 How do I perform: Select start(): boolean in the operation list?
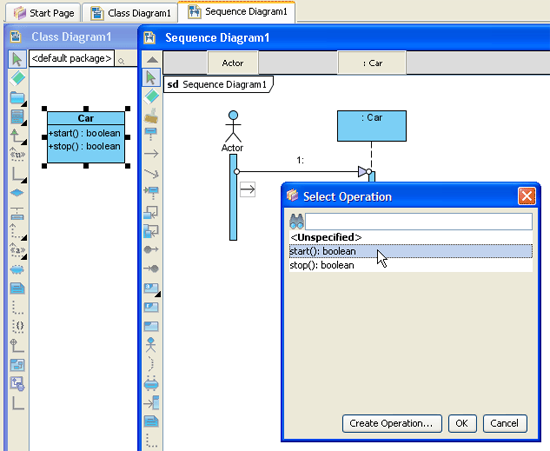[x=410, y=251]
